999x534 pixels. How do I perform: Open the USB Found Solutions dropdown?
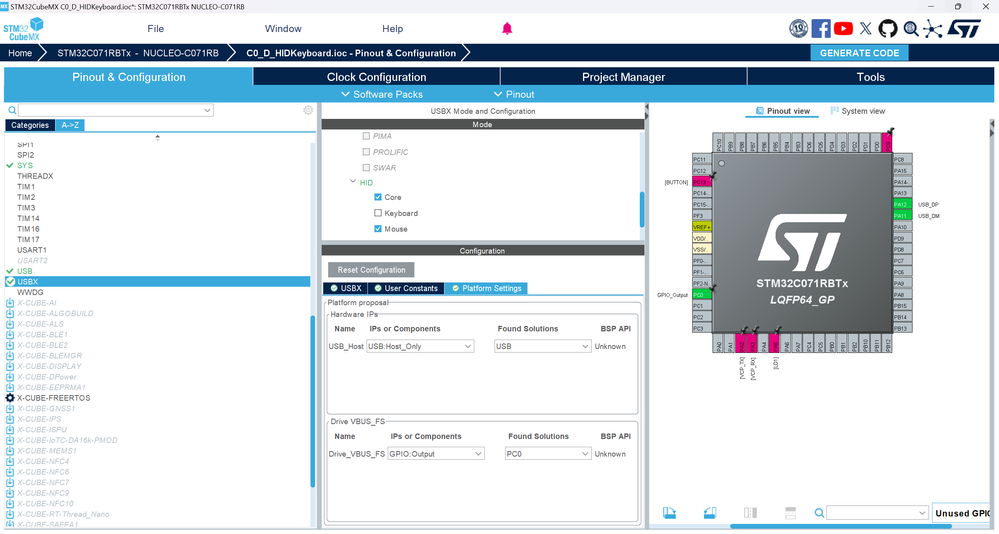pos(543,347)
